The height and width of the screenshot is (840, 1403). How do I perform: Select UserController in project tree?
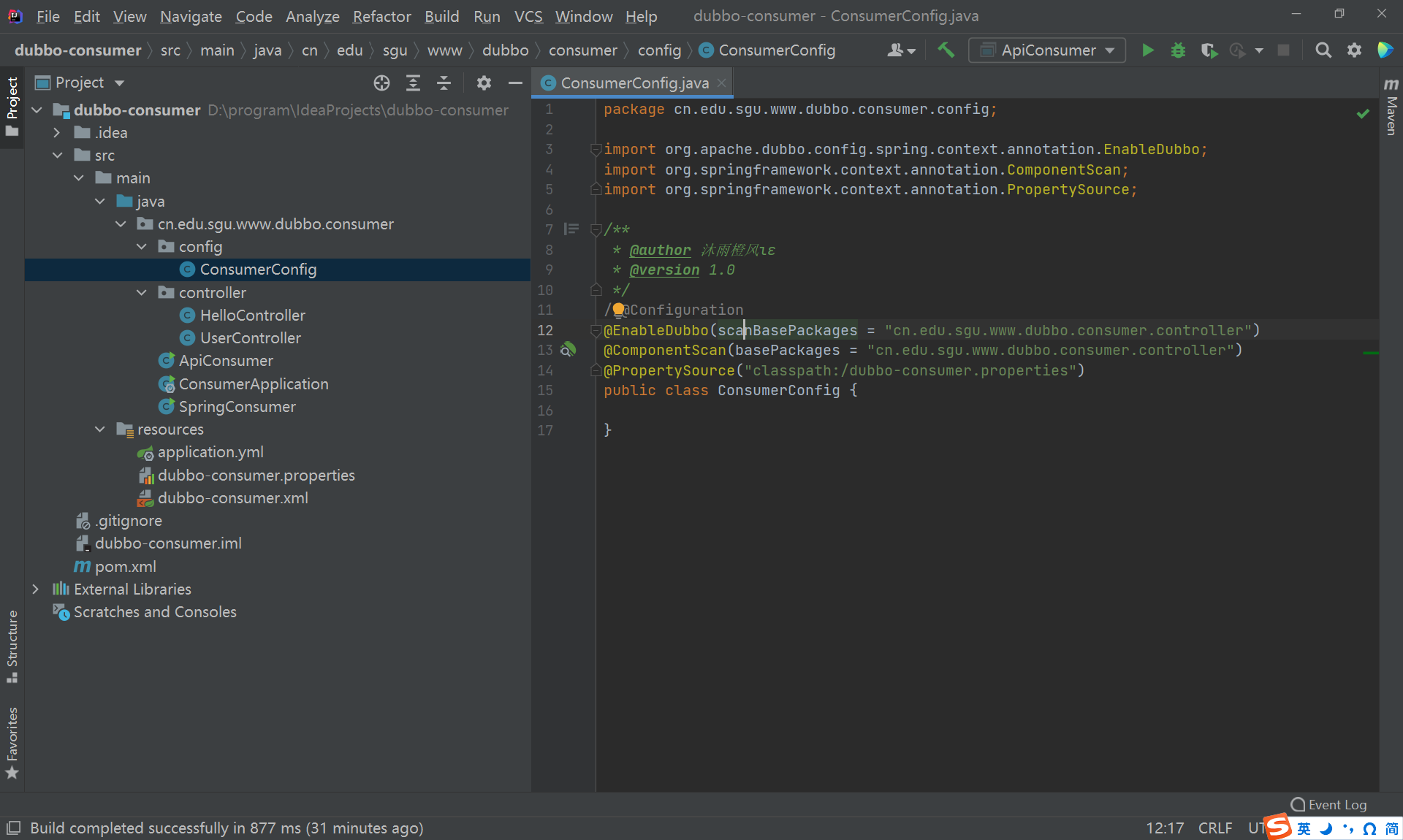point(250,338)
